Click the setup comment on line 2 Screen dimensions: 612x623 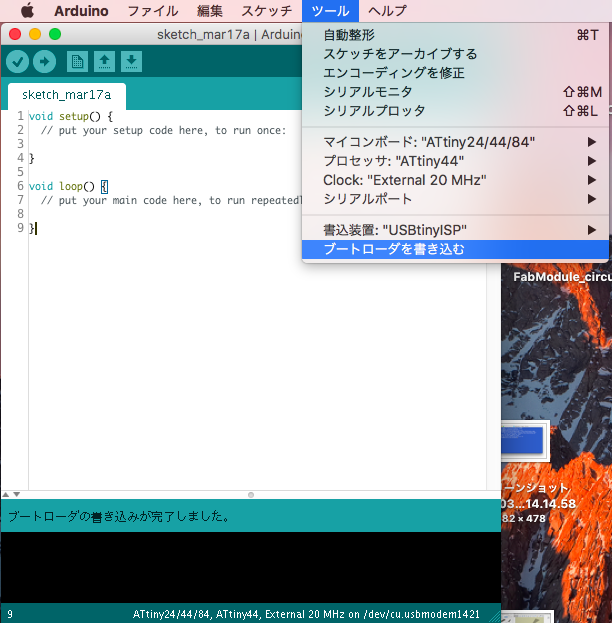point(163,130)
